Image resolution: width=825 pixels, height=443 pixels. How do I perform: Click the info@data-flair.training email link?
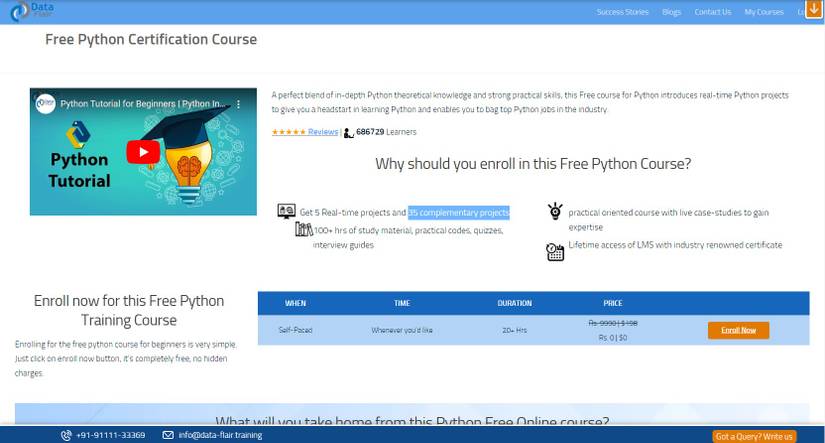tap(220, 435)
